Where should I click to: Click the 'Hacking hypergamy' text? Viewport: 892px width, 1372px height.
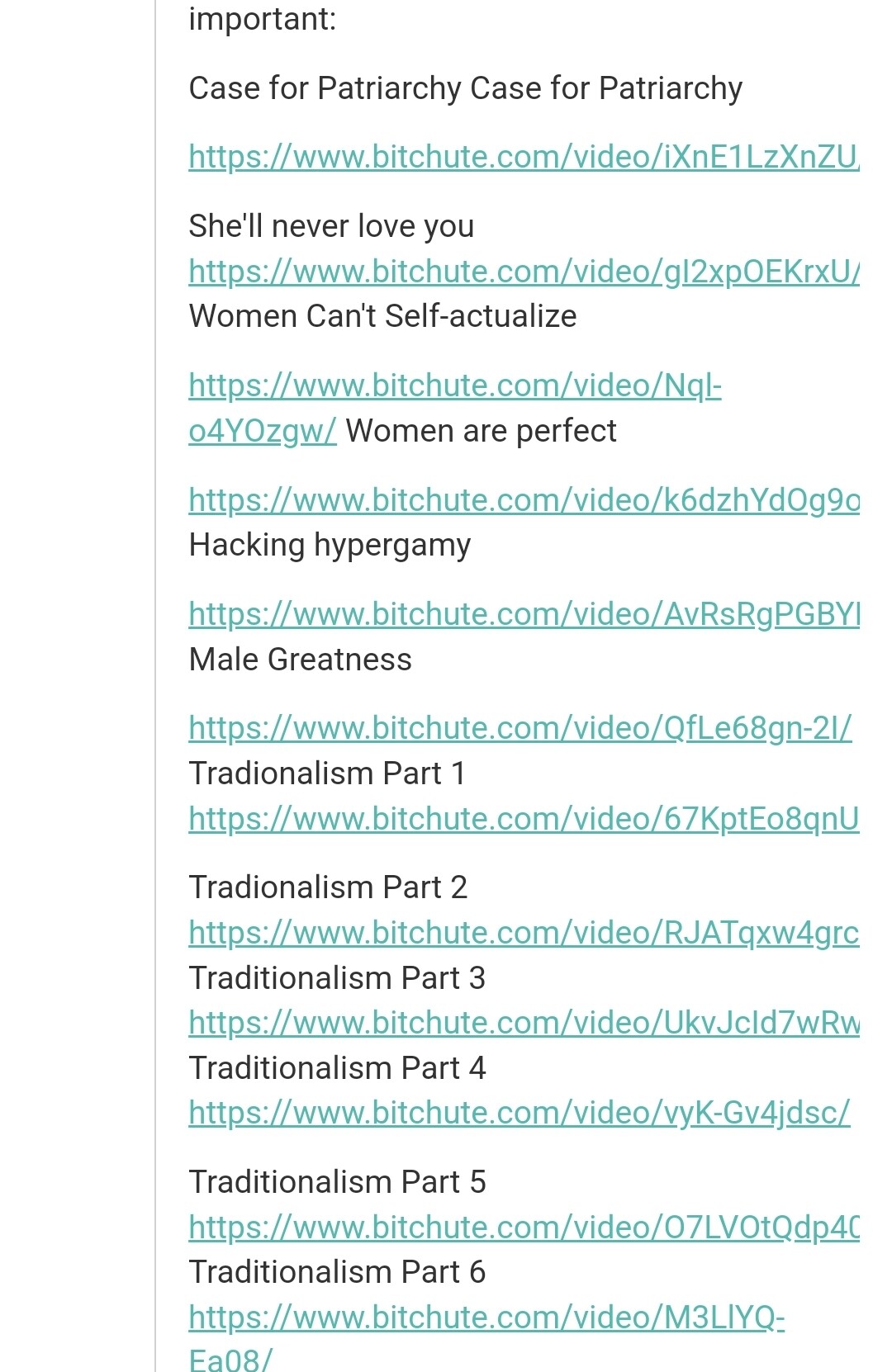pos(330,545)
